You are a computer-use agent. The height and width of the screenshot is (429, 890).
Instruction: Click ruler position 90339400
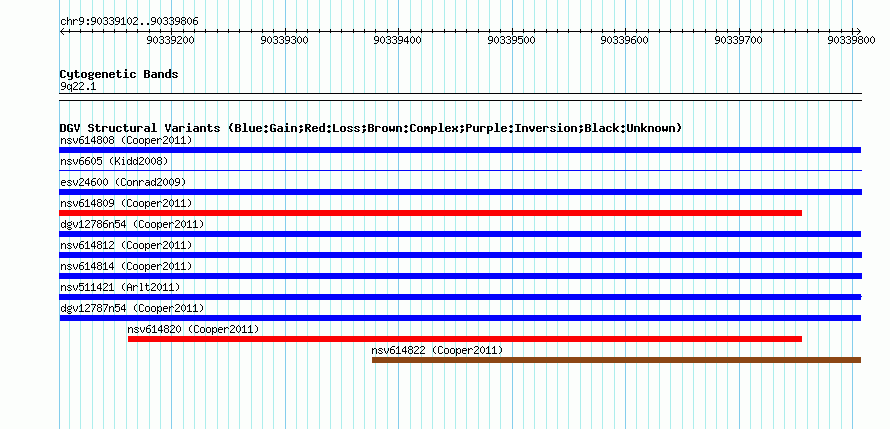(398, 40)
